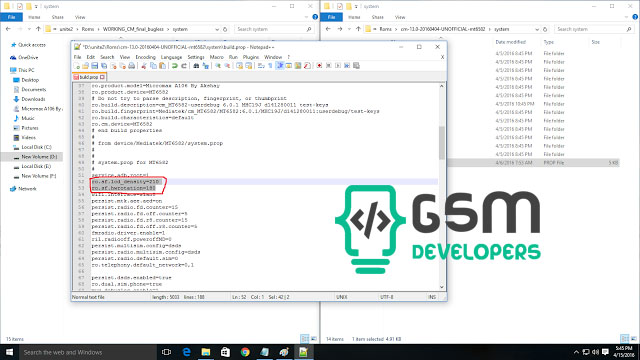The width and height of the screenshot is (640, 360).
Task: Click Save All icon in Notepad++ toolbar
Action: tap(104, 66)
